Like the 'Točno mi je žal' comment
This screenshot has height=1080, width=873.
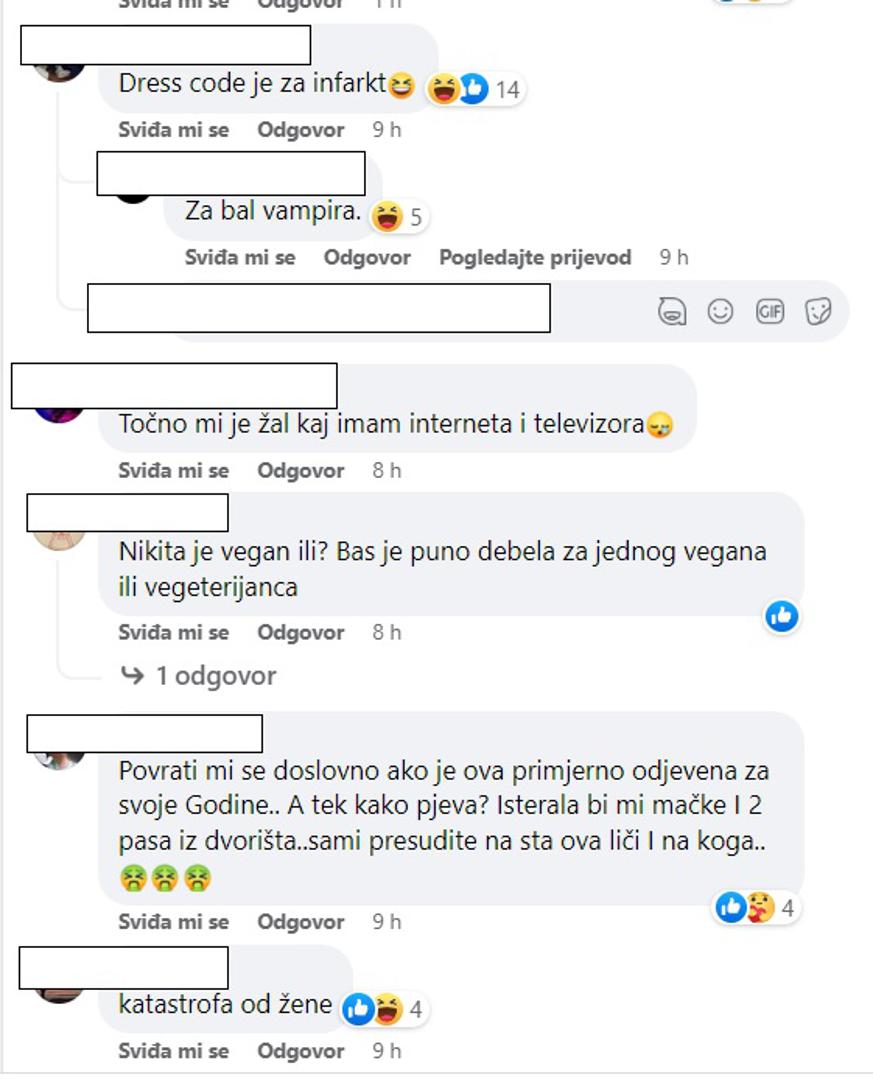tap(174, 470)
